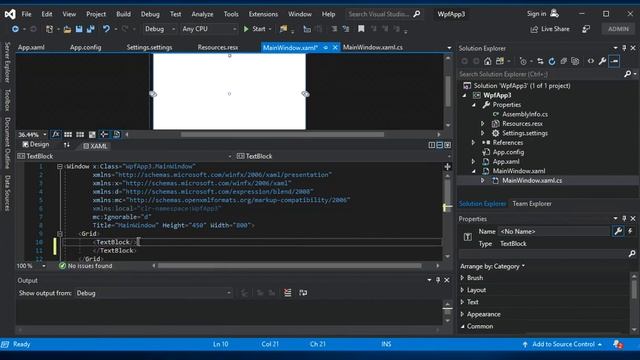The height and width of the screenshot is (360, 640).
Task: Toggle snap to gridlines icon
Action: [80, 134]
